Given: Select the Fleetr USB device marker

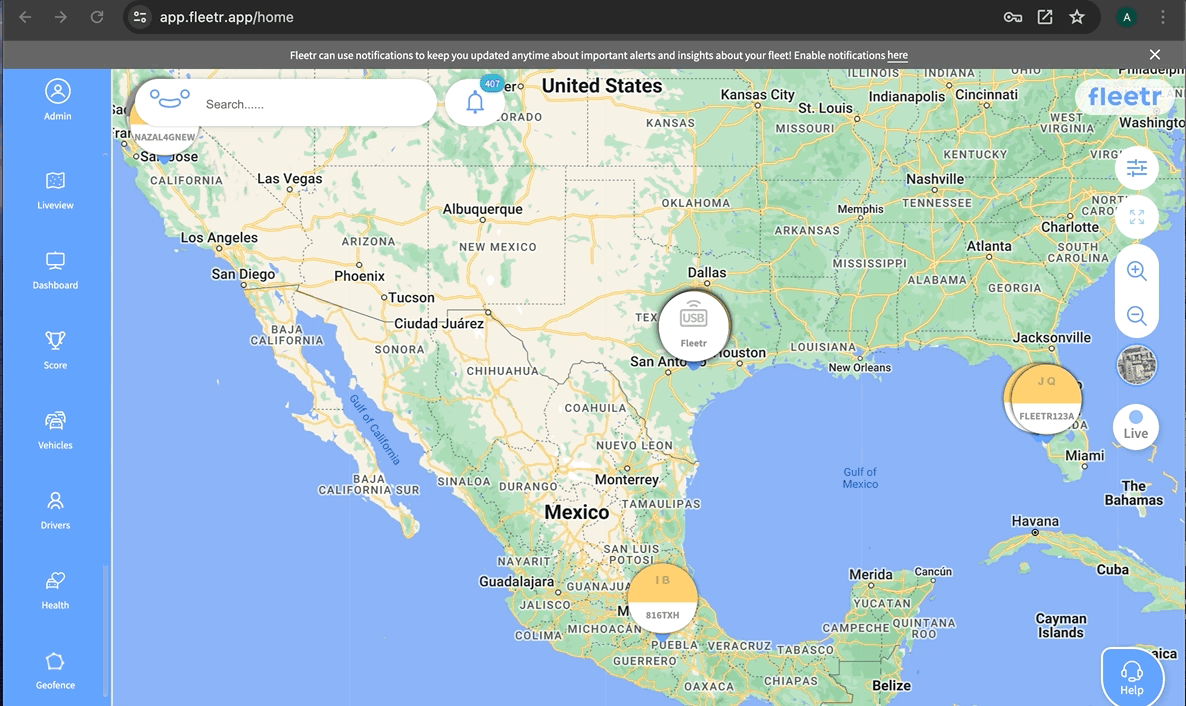Looking at the screenshot, I should pos(694,325).
